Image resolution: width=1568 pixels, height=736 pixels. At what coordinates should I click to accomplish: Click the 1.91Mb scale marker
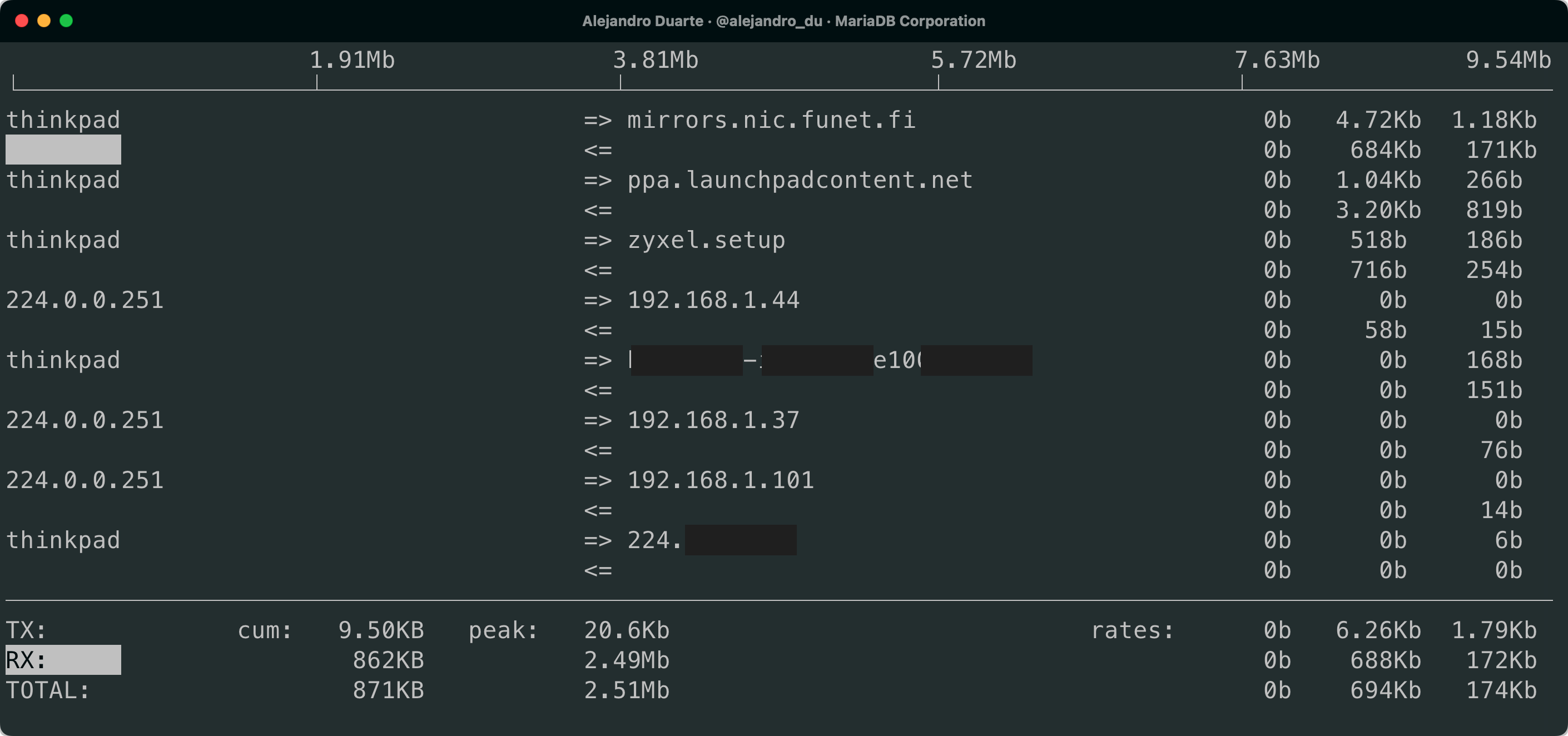352,60
